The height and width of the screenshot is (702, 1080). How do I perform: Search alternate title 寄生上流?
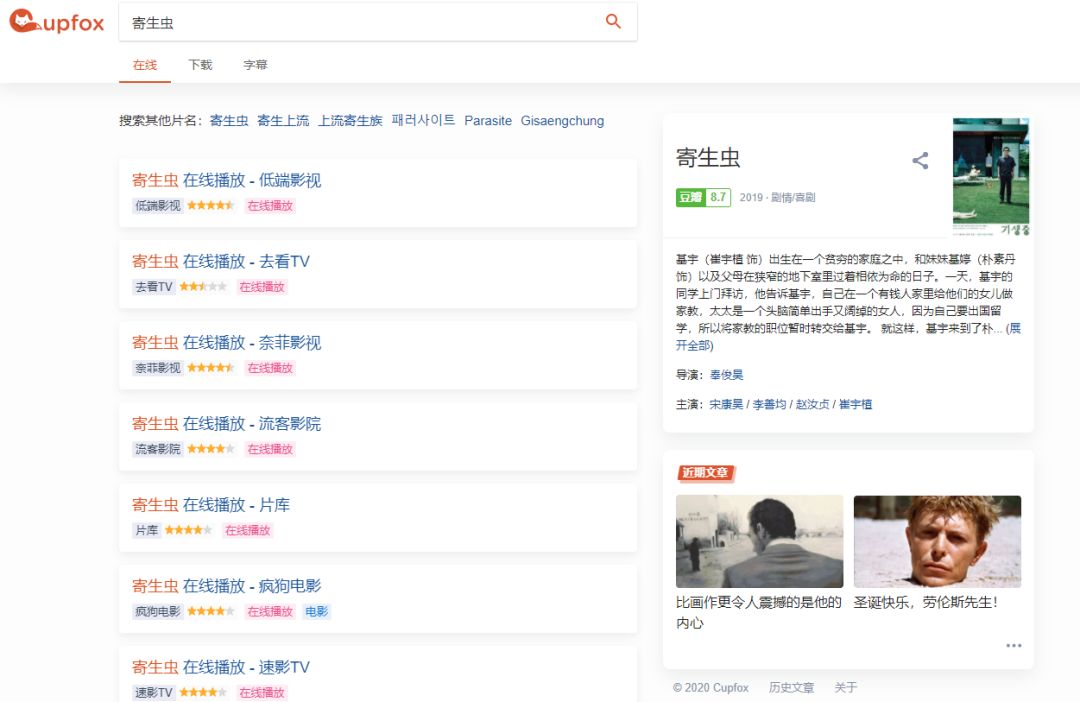tap(283, 121)
